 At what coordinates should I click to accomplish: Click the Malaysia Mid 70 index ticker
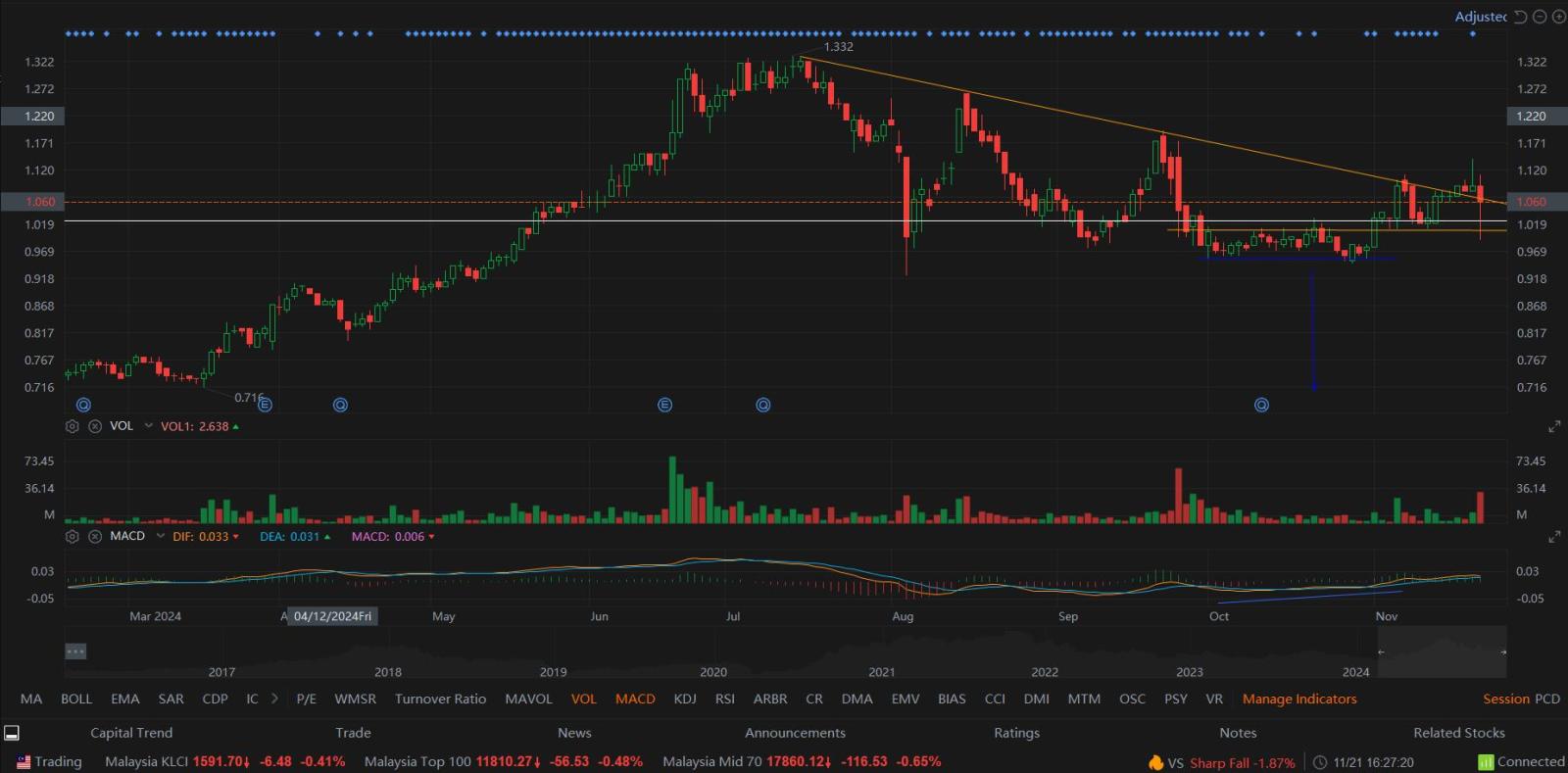pos(802,762)
